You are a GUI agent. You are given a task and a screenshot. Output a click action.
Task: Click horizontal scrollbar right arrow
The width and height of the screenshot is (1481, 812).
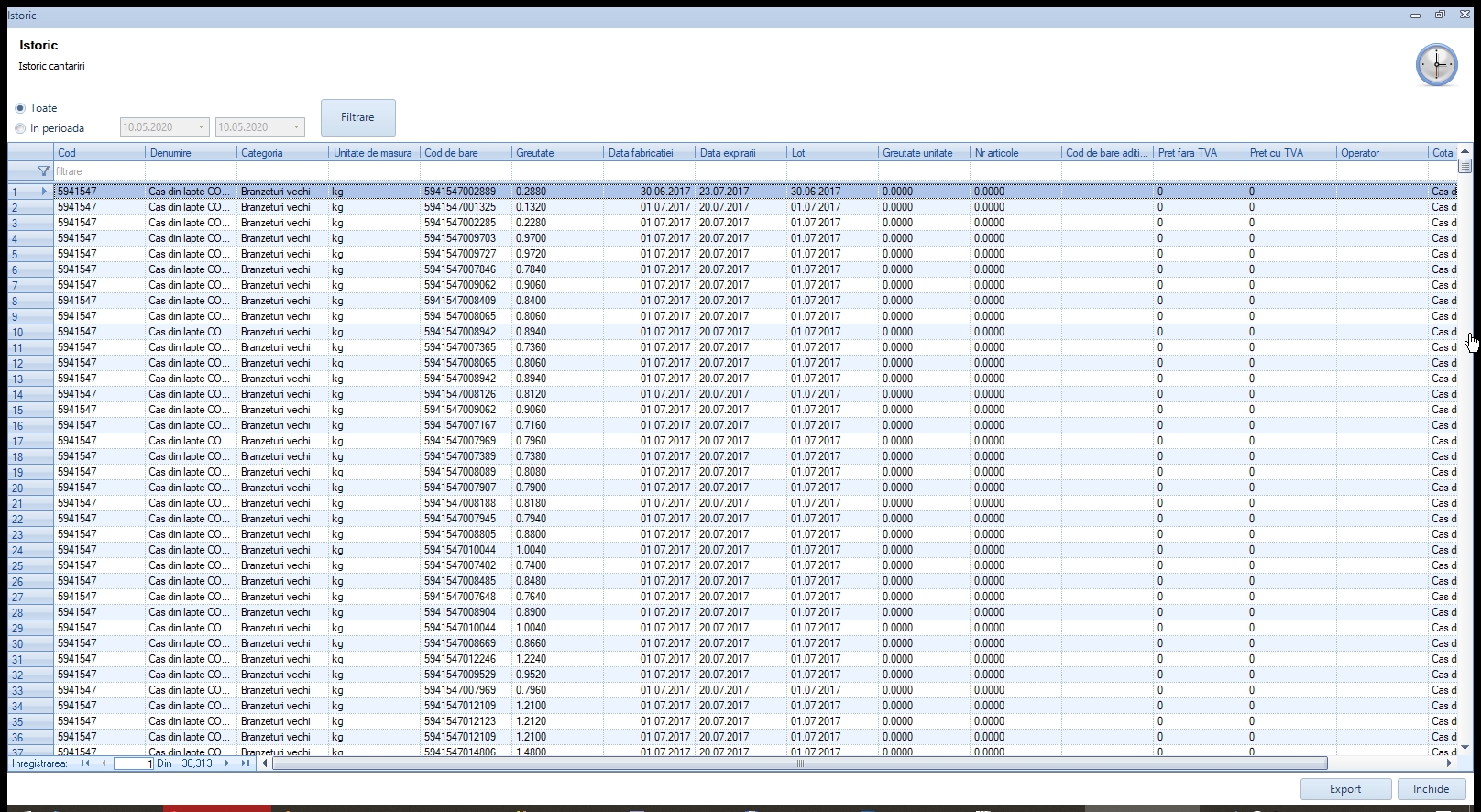point(1449,763)
